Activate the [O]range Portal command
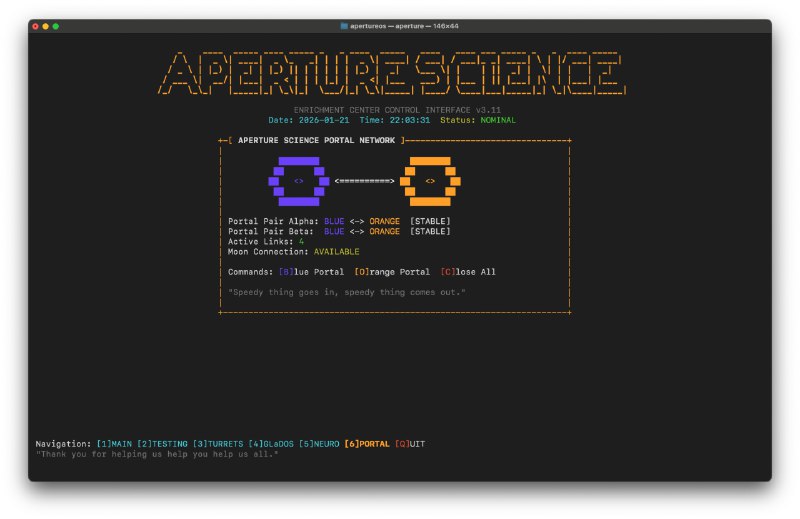Screen dimensions: 800x519 (392, 272)
